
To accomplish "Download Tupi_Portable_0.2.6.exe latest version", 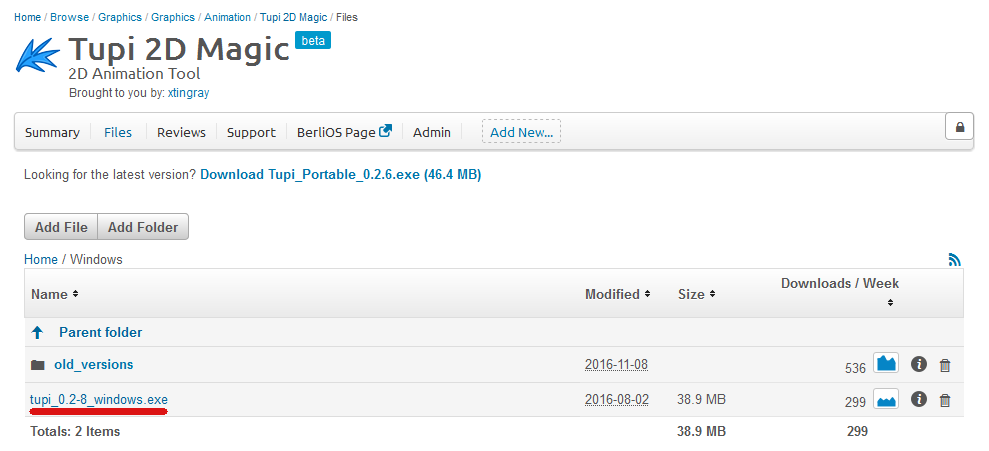I will coord(340,175).
